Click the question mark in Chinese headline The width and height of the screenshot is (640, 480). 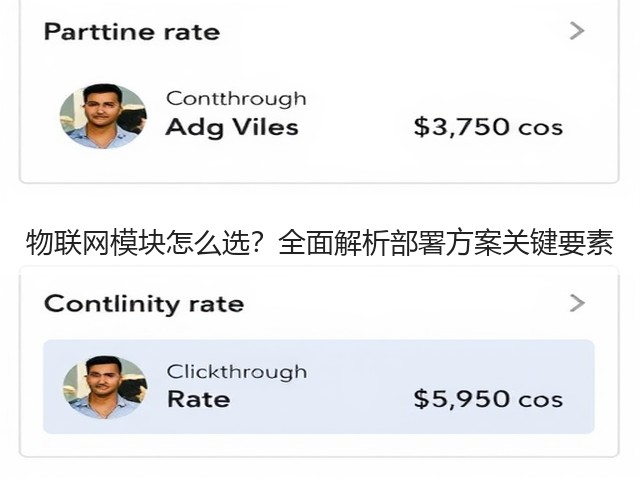(257, 243)
